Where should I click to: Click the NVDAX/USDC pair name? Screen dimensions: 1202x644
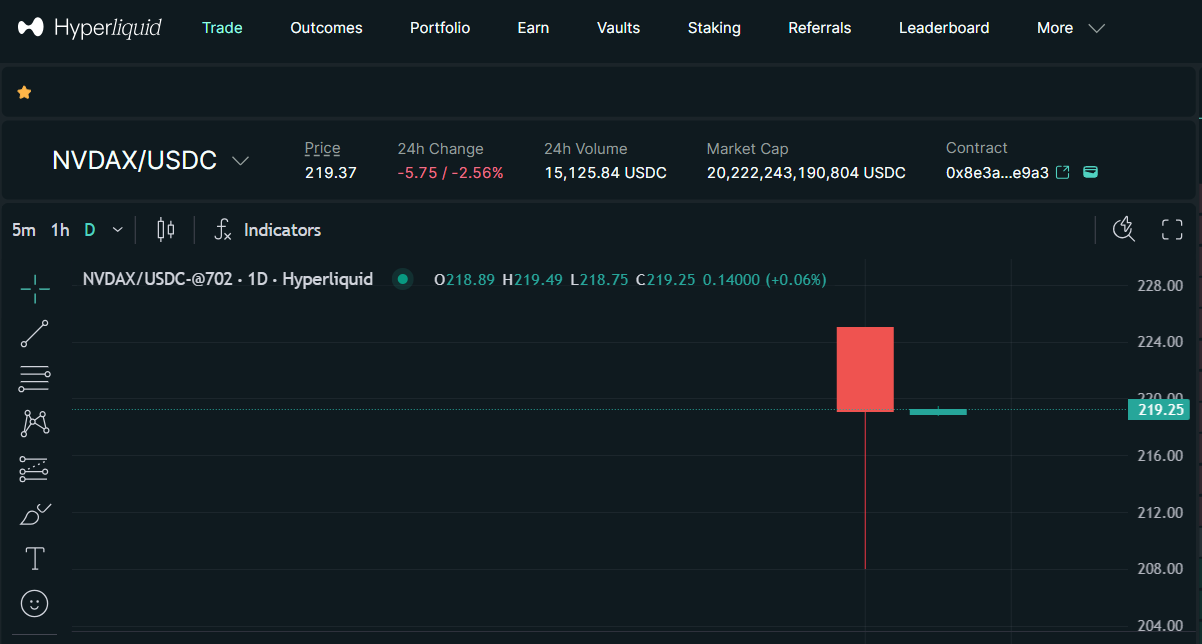(134, 160)
